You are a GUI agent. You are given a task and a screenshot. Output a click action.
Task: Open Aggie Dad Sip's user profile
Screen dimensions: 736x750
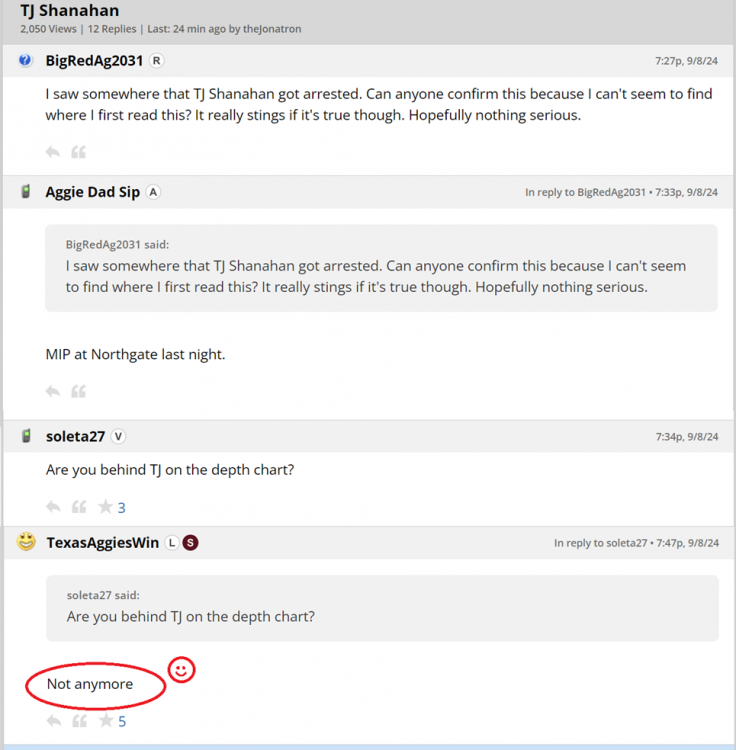(x=92, y=192)
